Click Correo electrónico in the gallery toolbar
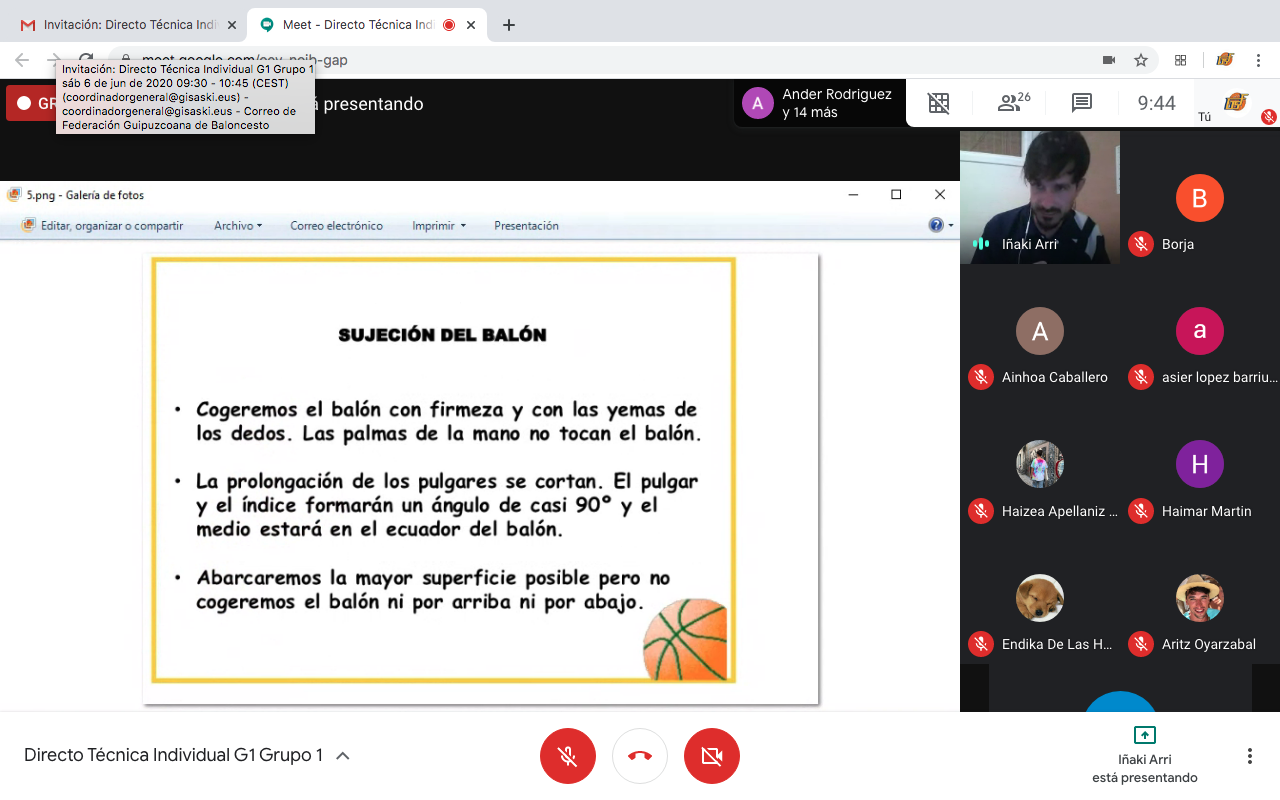The width and height of the screenshot is (1280, 800). 336,226
